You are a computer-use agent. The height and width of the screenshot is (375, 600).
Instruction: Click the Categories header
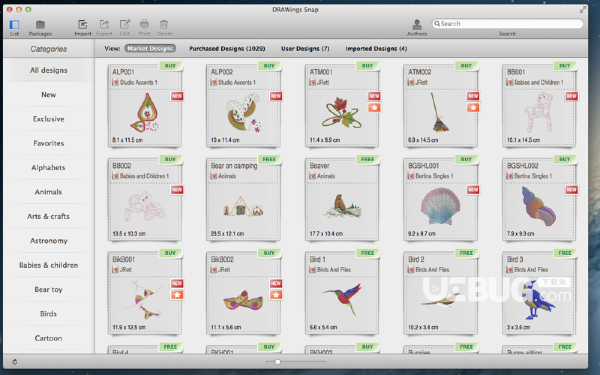[49, 49]
